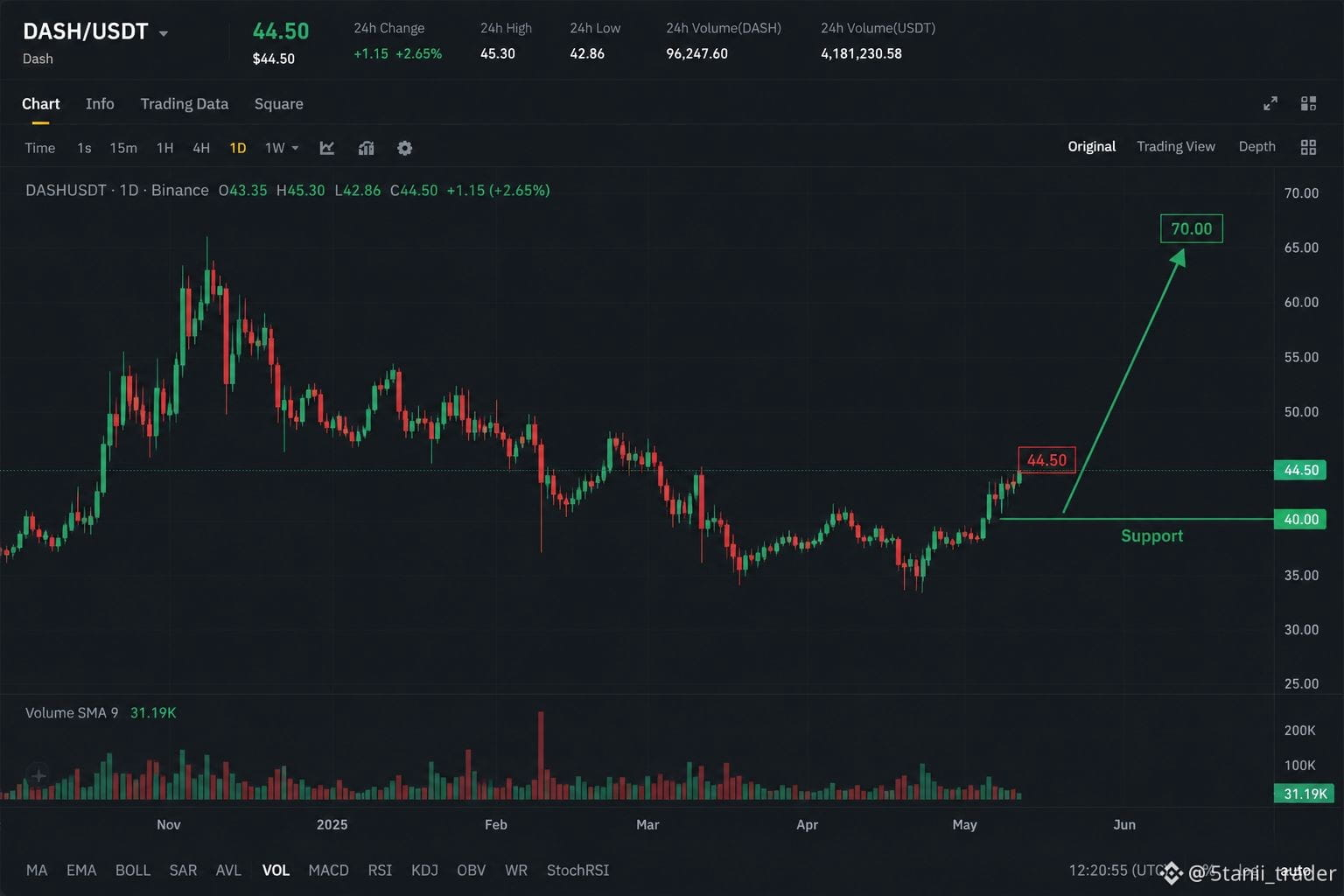Open the Square tab
1344x896 pixels.
point(278,103)
